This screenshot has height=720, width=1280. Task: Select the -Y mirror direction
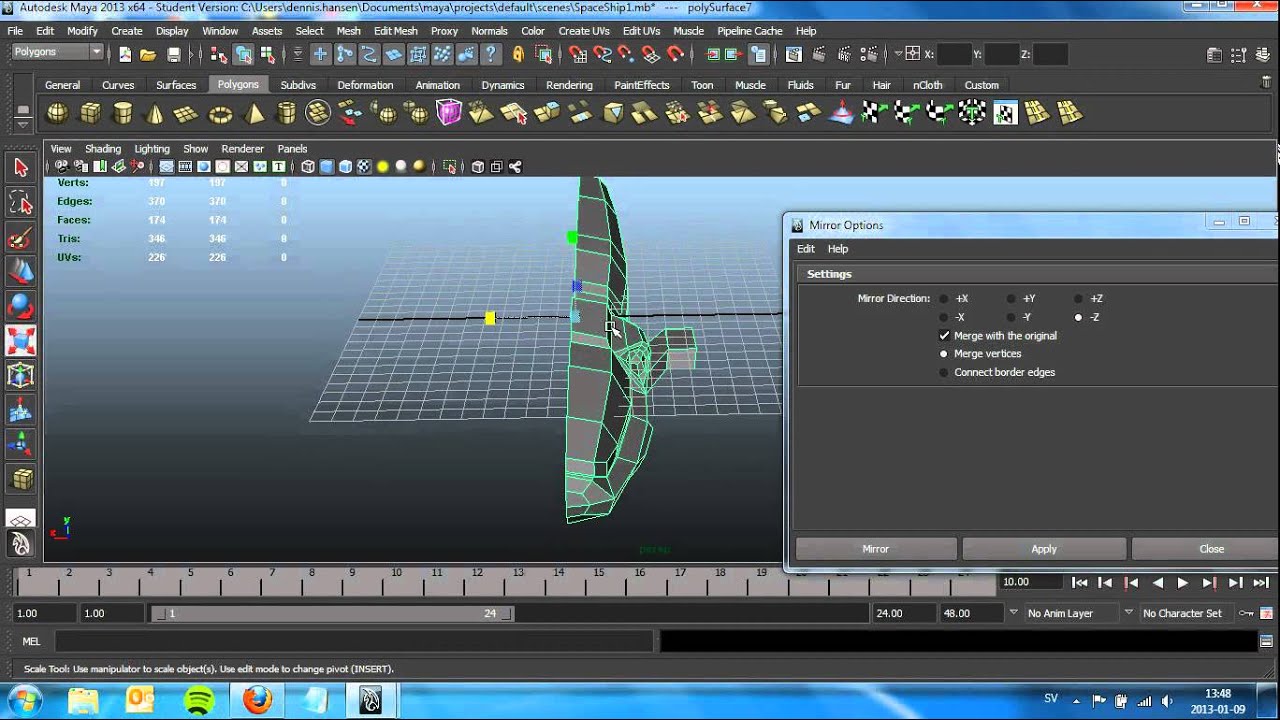point(1011,317)
